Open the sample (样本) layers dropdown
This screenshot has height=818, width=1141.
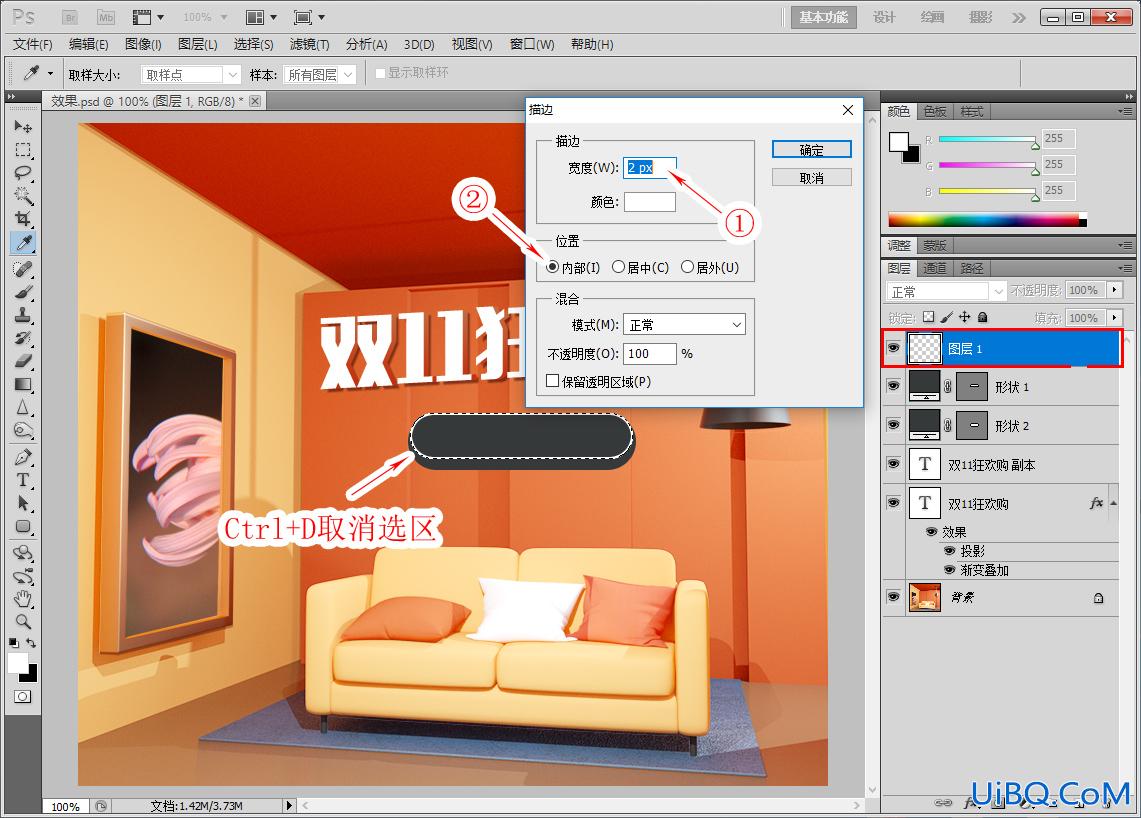point(319,74)
